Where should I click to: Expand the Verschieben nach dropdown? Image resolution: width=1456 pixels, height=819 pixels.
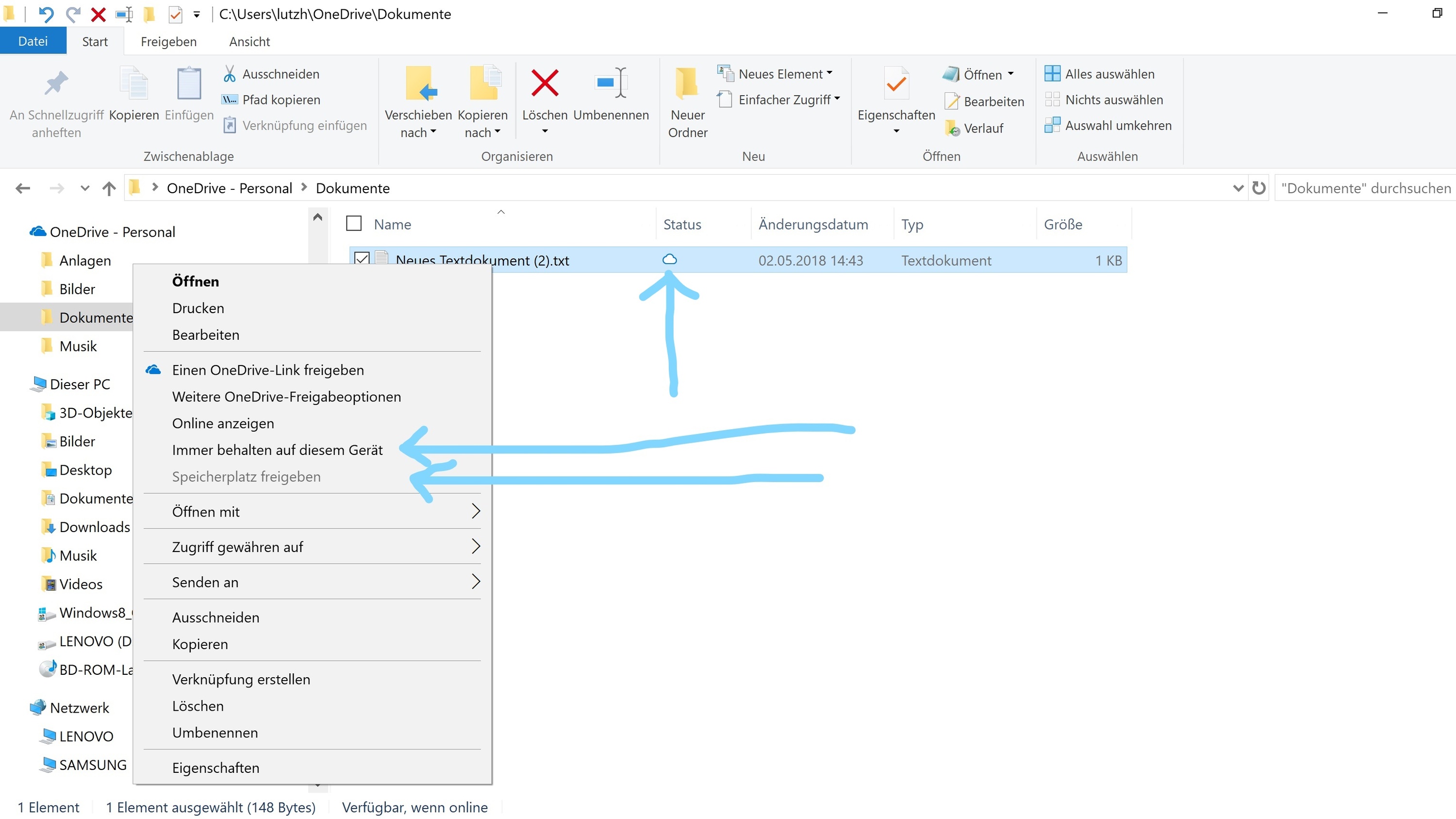pos(433,132)
